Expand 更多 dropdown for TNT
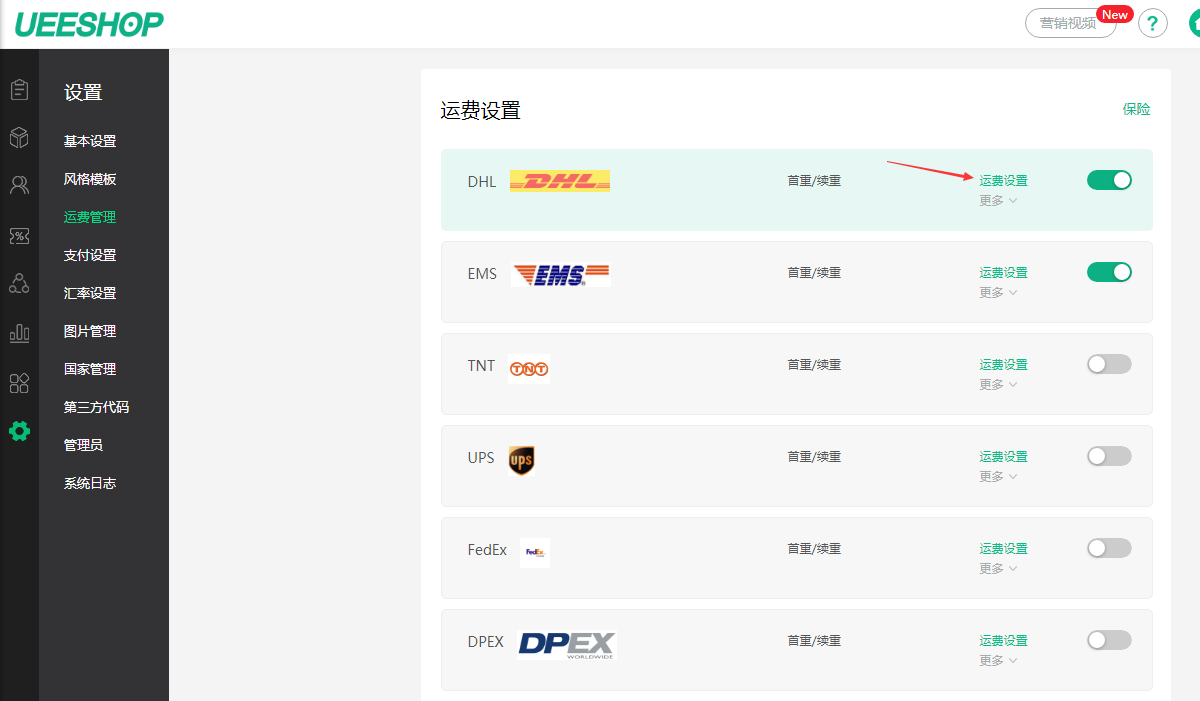 998,384
